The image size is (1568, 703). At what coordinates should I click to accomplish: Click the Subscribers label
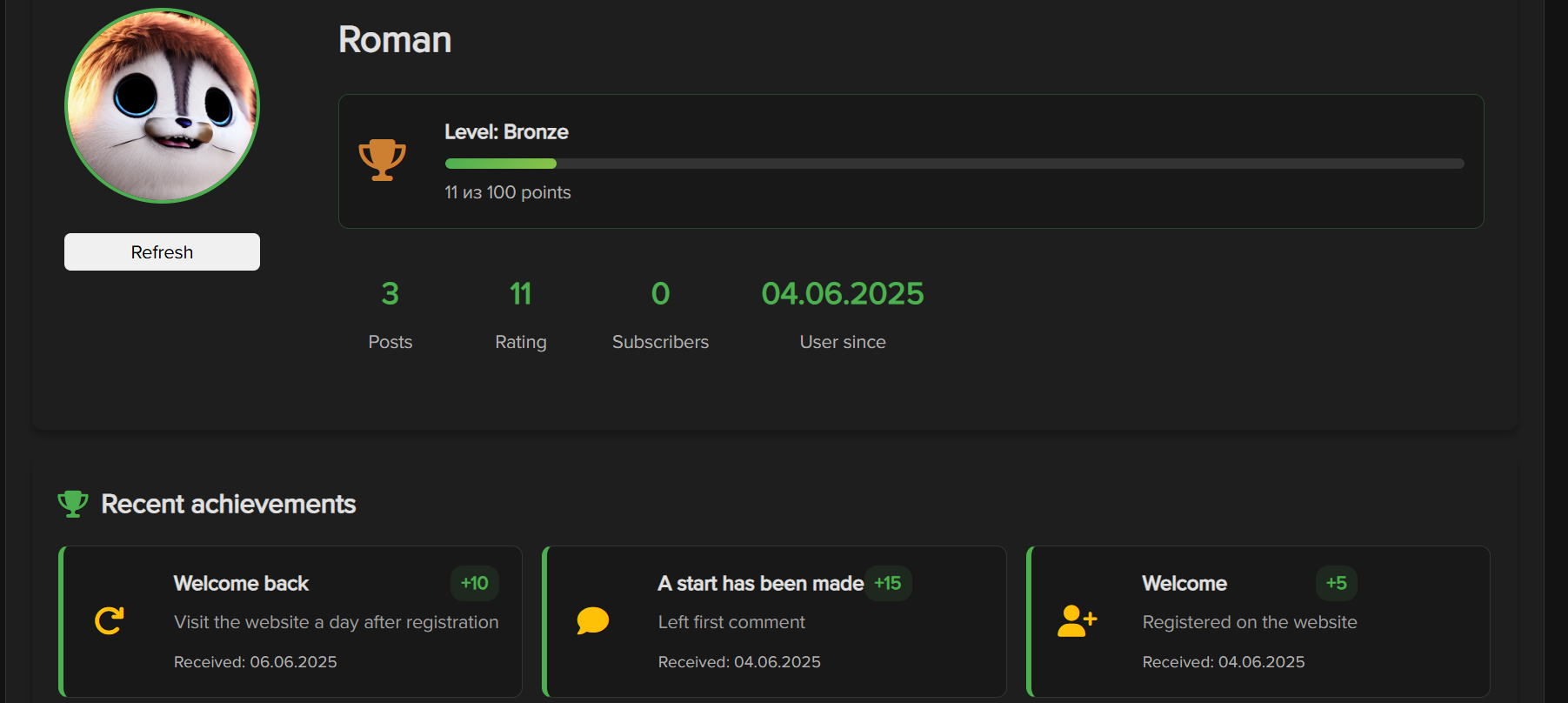(661, 342)
